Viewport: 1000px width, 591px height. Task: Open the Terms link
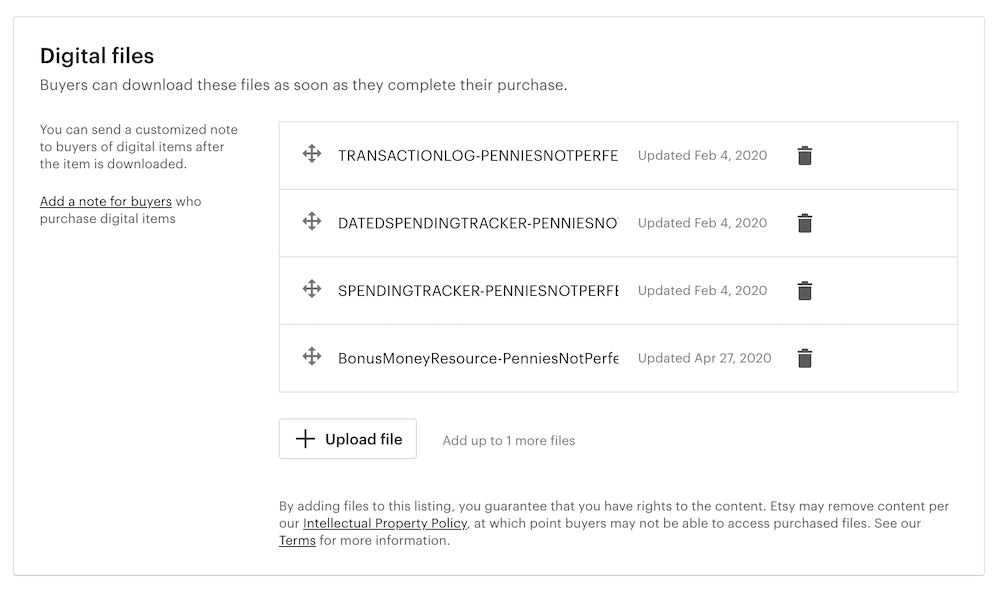point(297,541)
